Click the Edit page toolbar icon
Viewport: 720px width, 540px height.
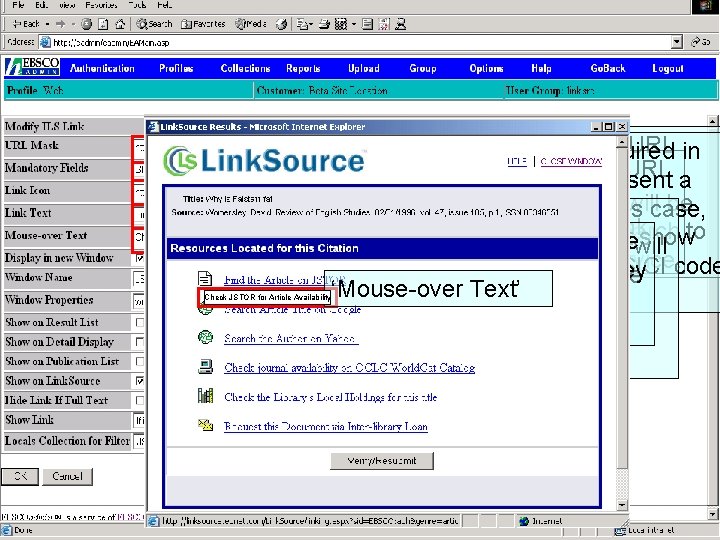(341, 24)
